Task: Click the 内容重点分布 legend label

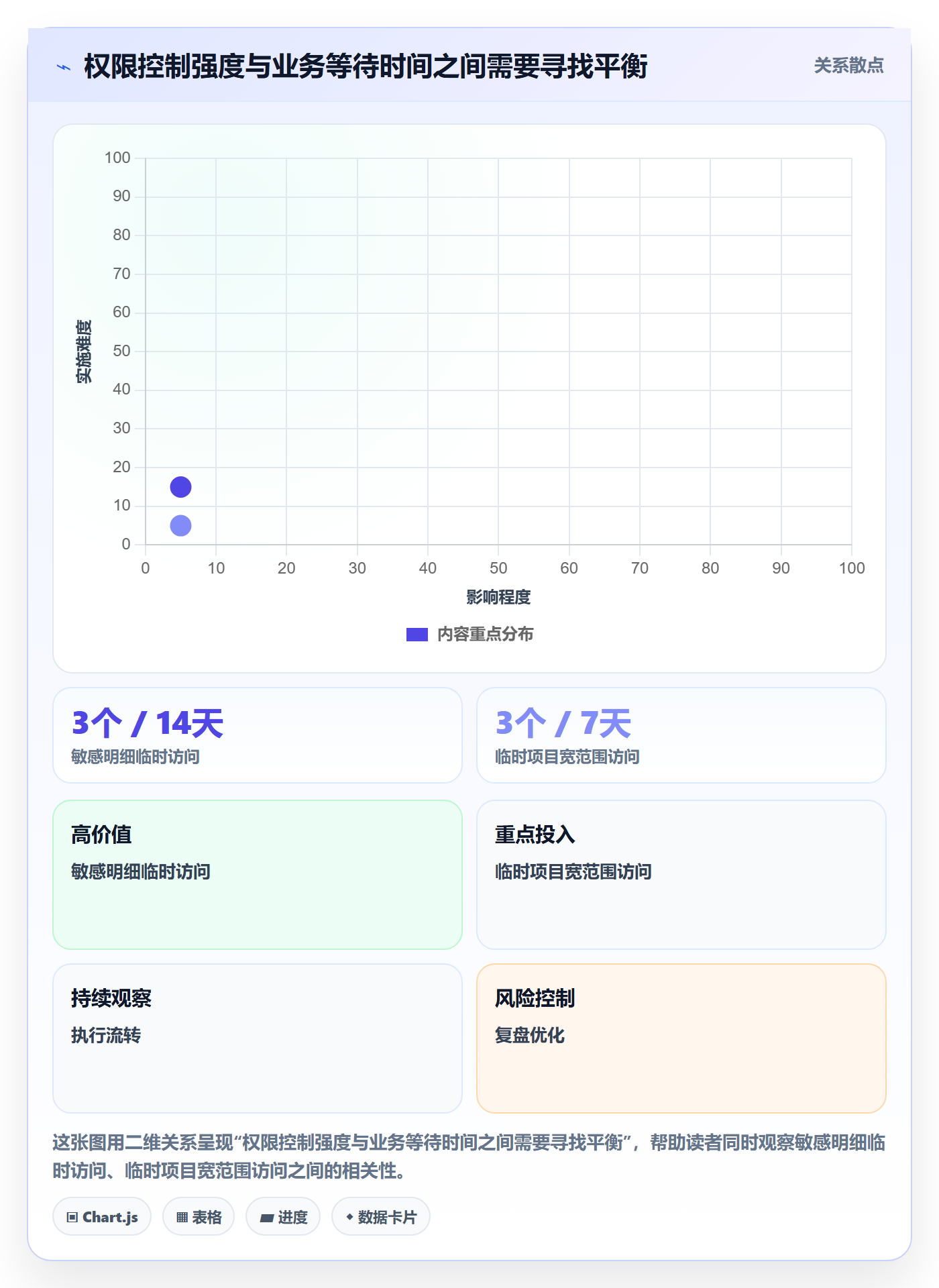Action: point(485,635)
